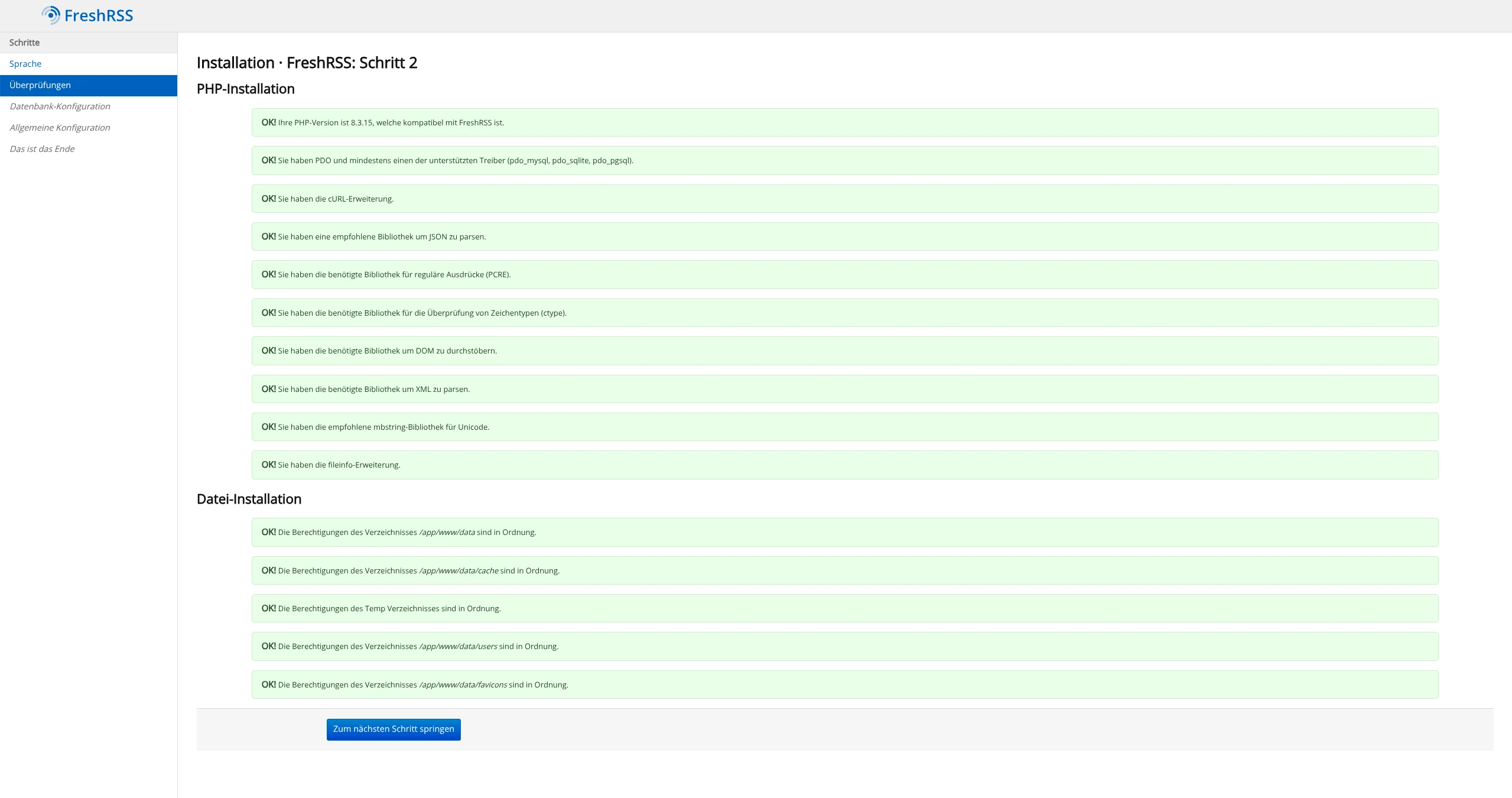Open the Allgemeine Konfiguration step
Screen dimensions: 1512x798
(89, 128)
